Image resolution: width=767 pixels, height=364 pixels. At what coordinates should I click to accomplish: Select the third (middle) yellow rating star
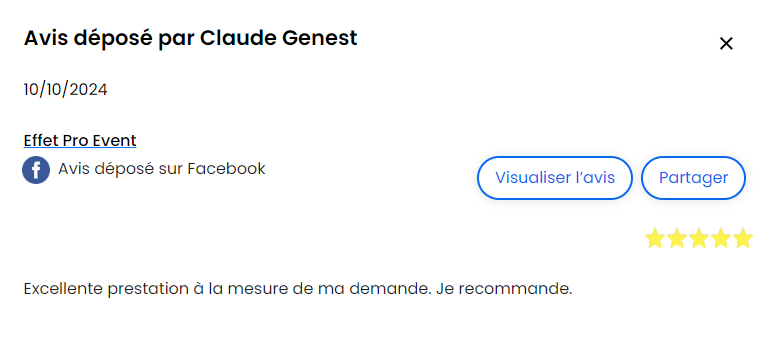point(699,238)
